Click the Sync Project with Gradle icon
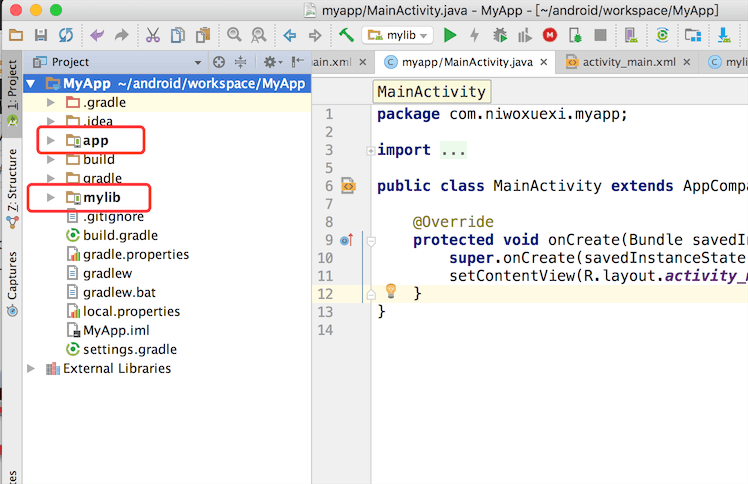The image size is (748, 484). tap(662, 35)
